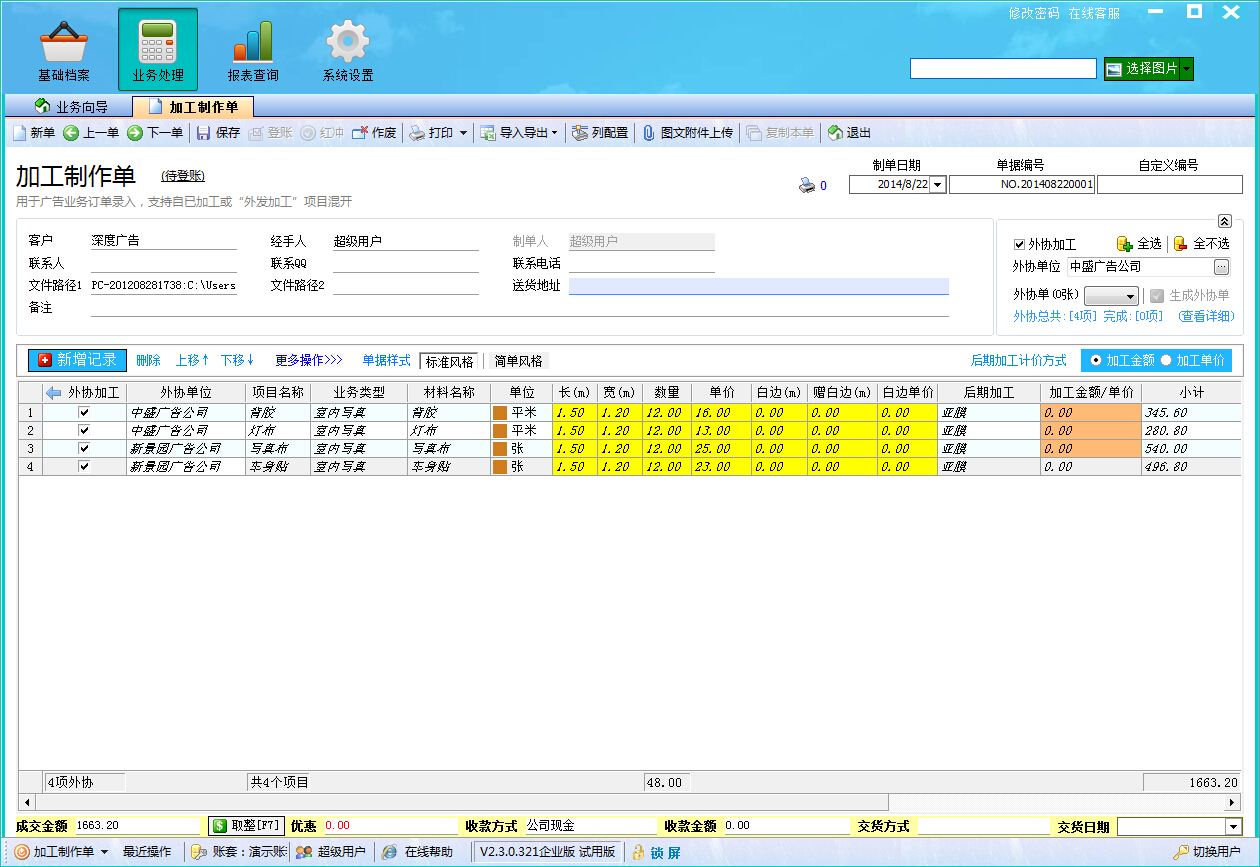Open the 系统设置 settings module
Image resolution: width=1260 pixels, height=867 pixels.
(x=346, y=48)
